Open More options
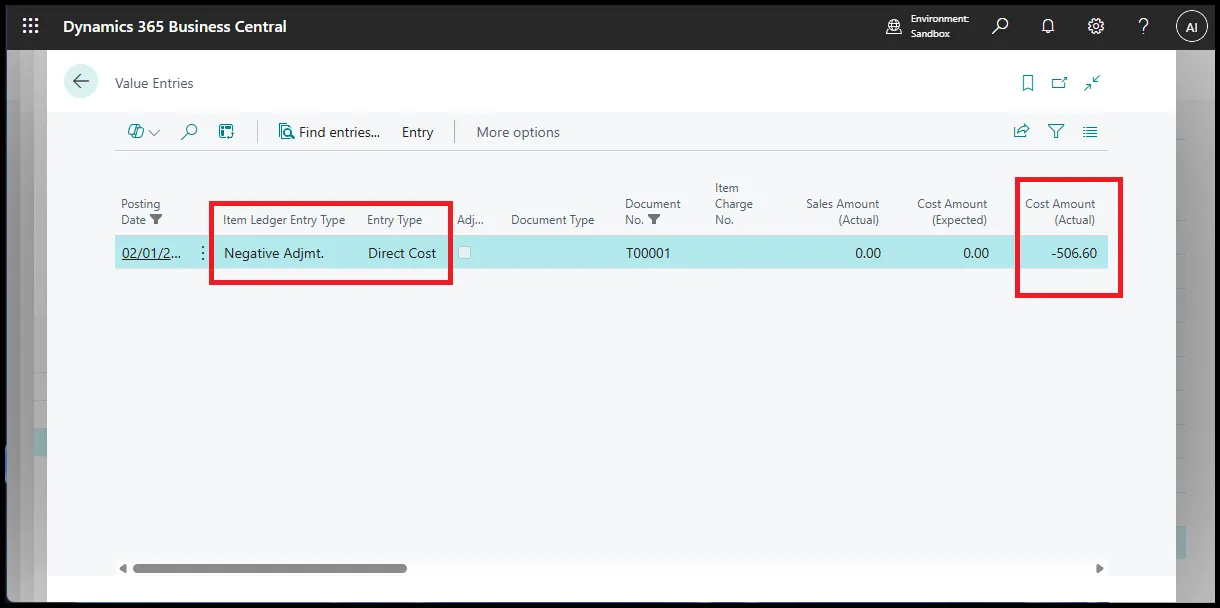The width and height of the screenshot is (1220, 608). point(518,132)
